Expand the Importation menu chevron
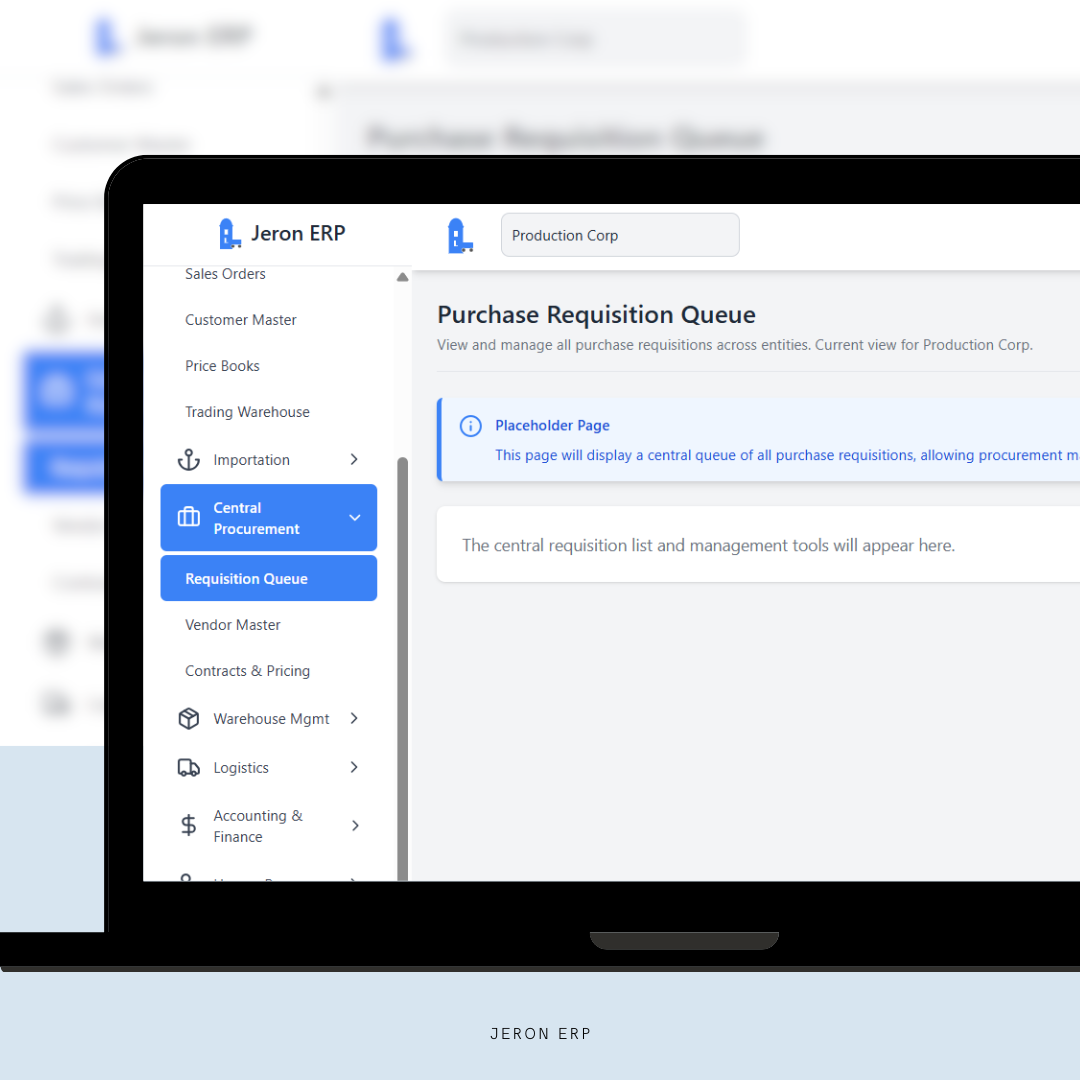Image resolution: width=1080 pixels, height=1080 pixels. point(354,460)
